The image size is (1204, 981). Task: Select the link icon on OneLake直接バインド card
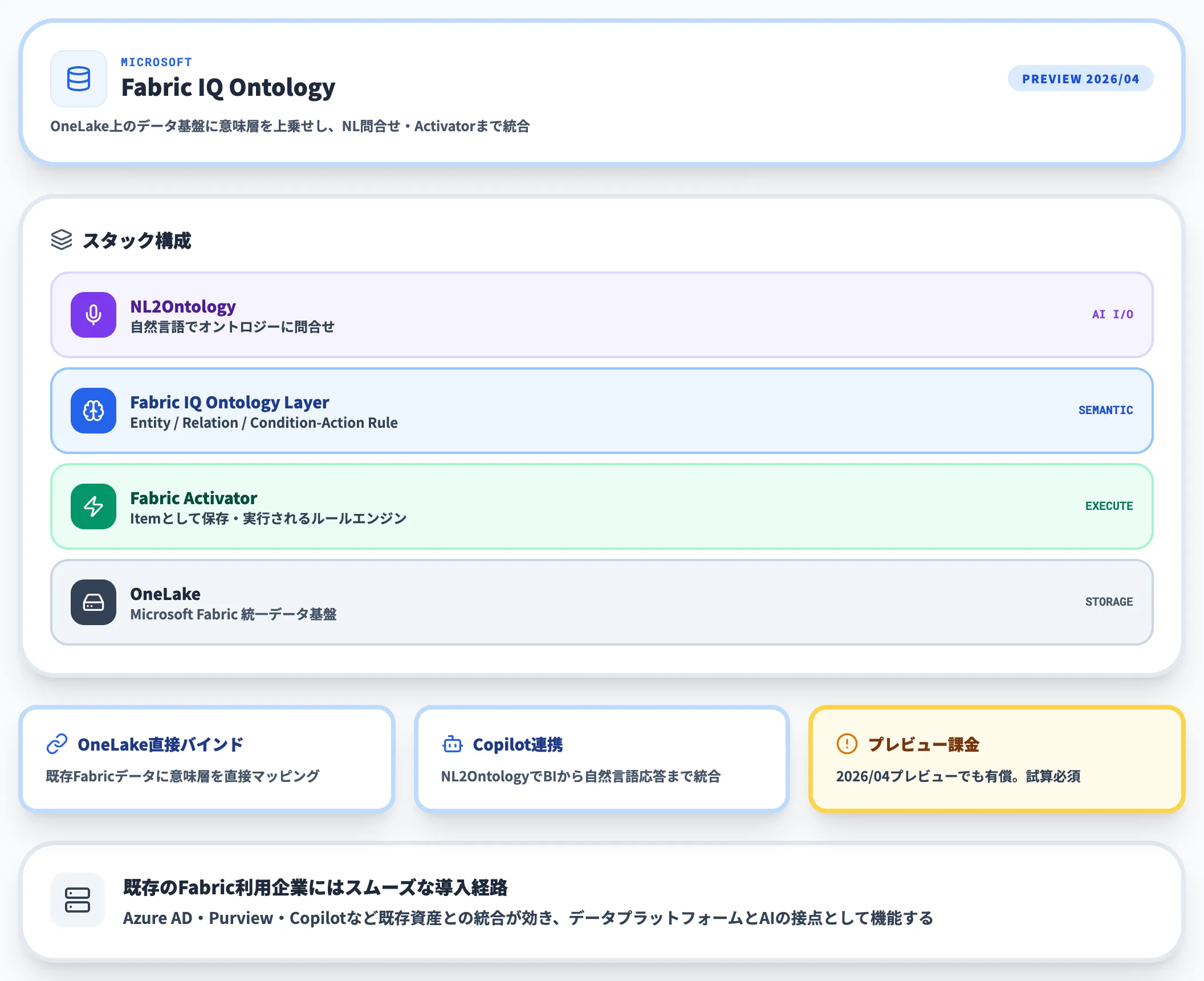(x=56, y=744)
